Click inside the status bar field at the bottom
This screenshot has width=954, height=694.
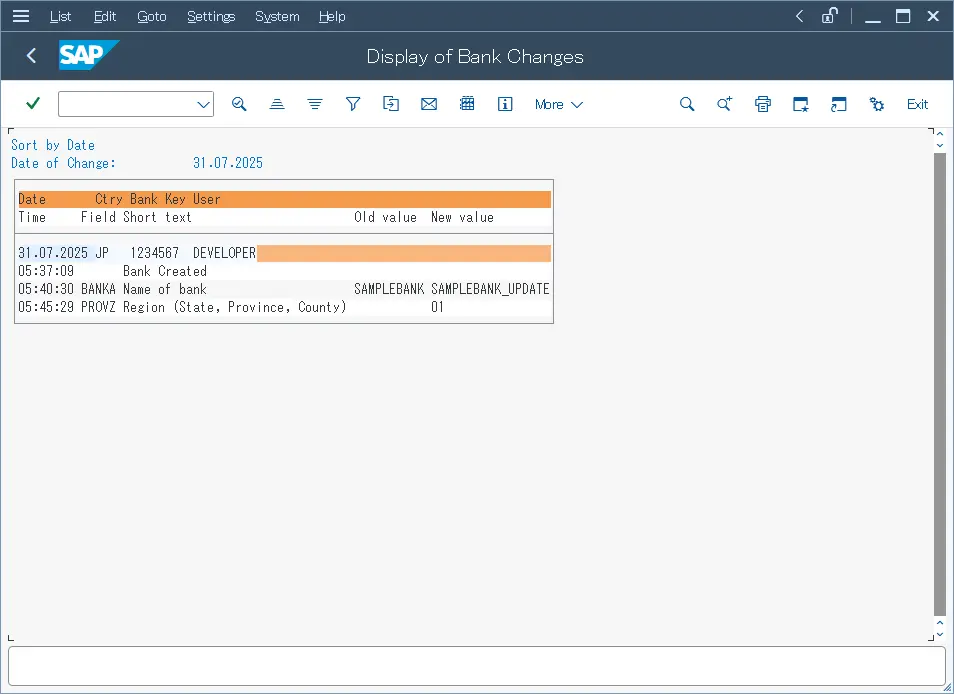[477, 667]
